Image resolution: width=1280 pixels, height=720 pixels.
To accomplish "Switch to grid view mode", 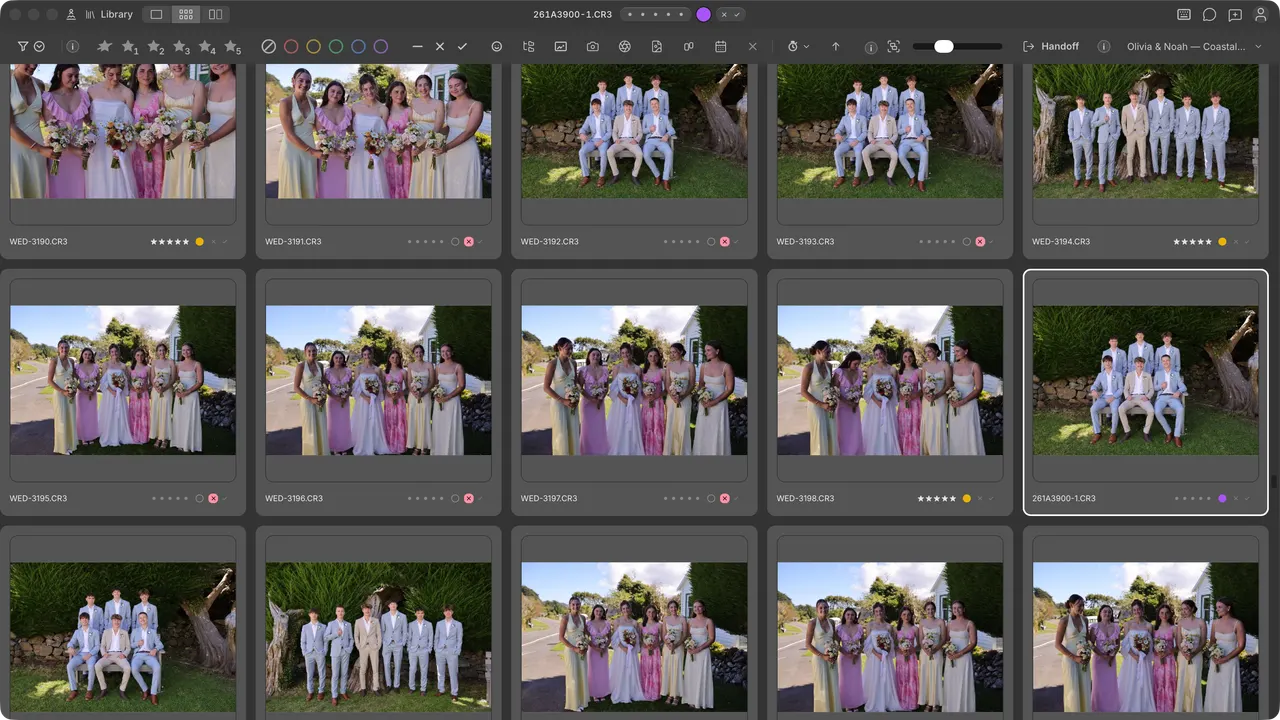I will pos(185,15).
